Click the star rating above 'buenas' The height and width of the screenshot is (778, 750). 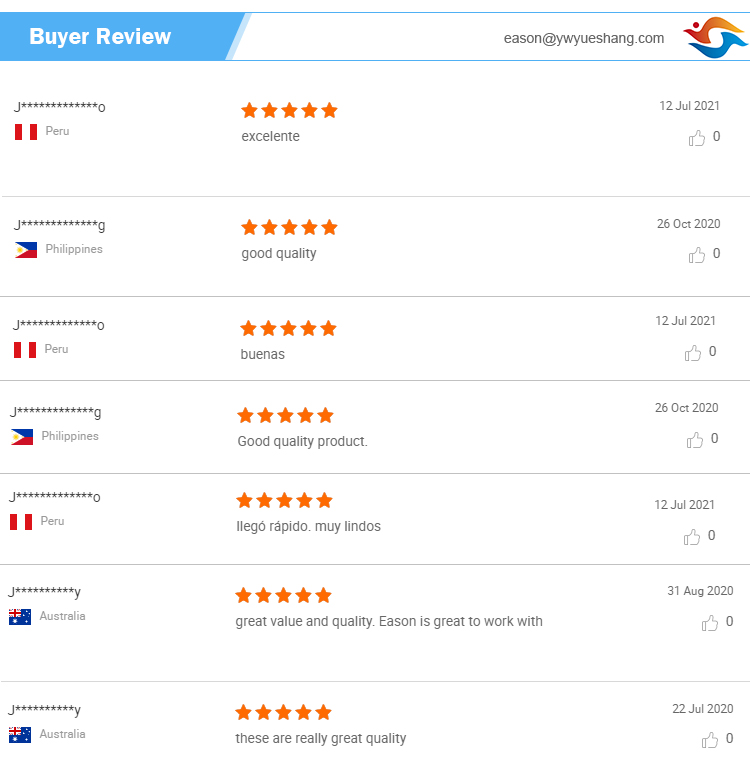coord(288,328)
